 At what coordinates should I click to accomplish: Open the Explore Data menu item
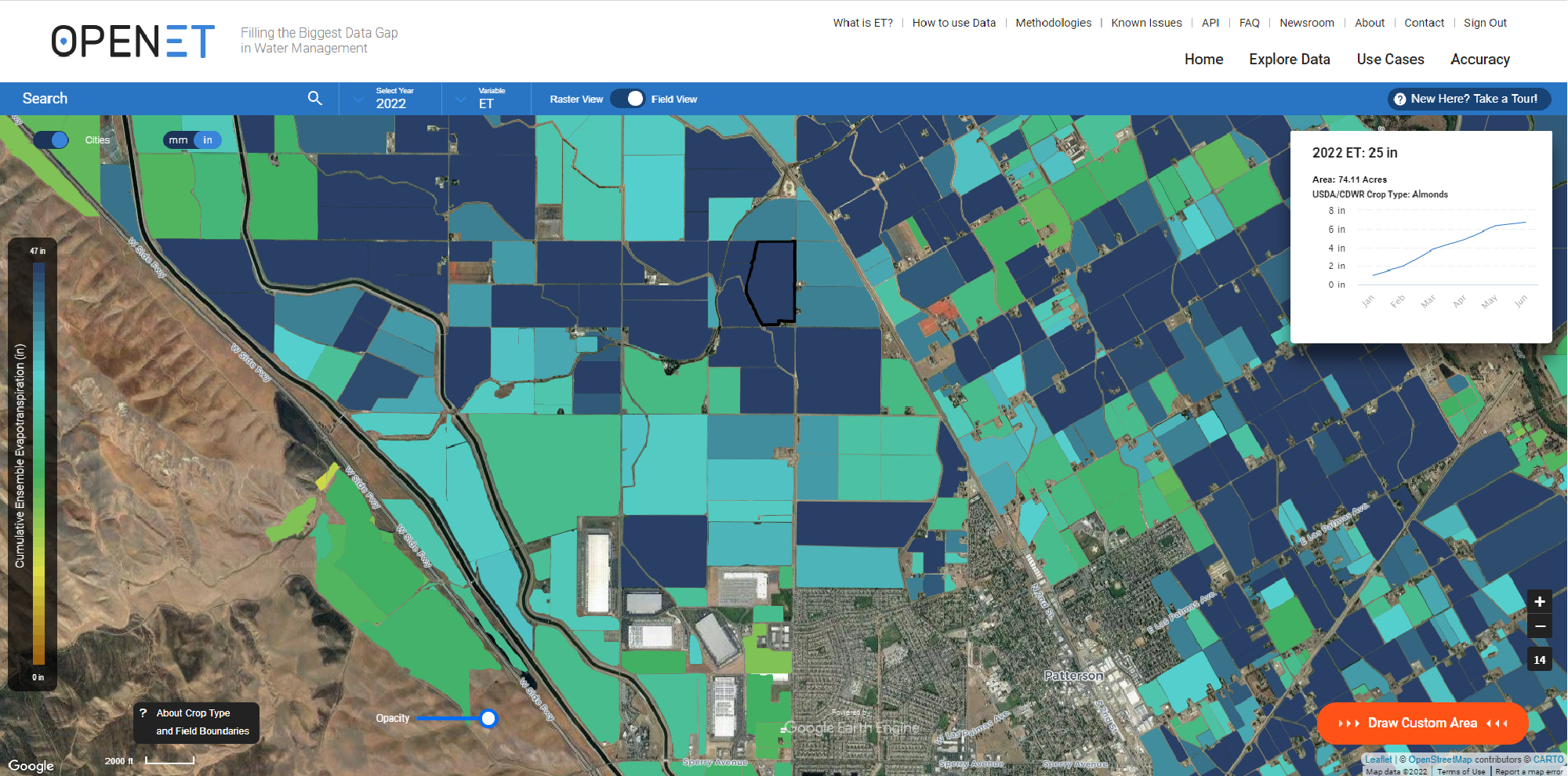(x=1289, y=60)
